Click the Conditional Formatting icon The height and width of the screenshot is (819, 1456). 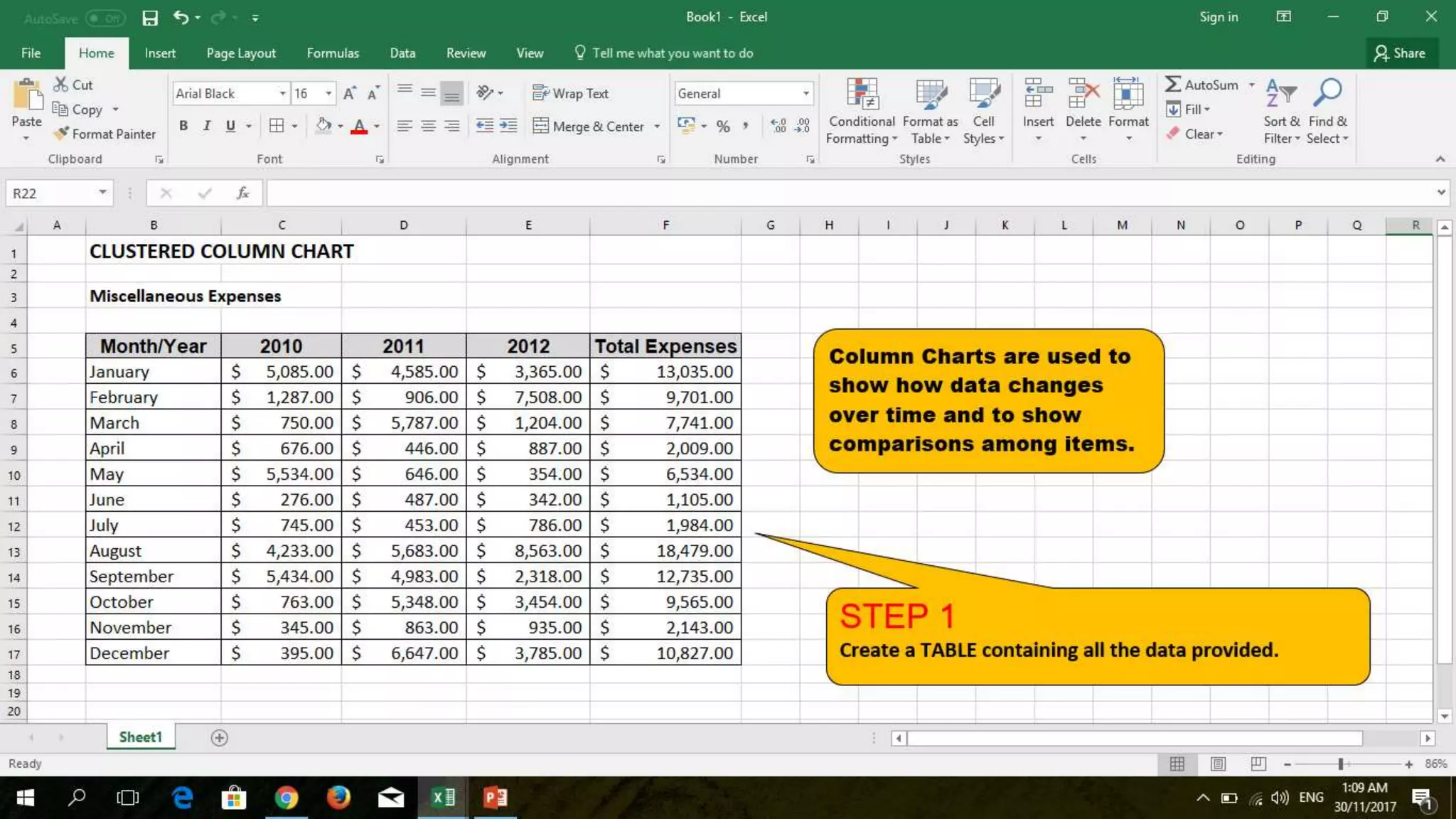[x=862, y=95]
